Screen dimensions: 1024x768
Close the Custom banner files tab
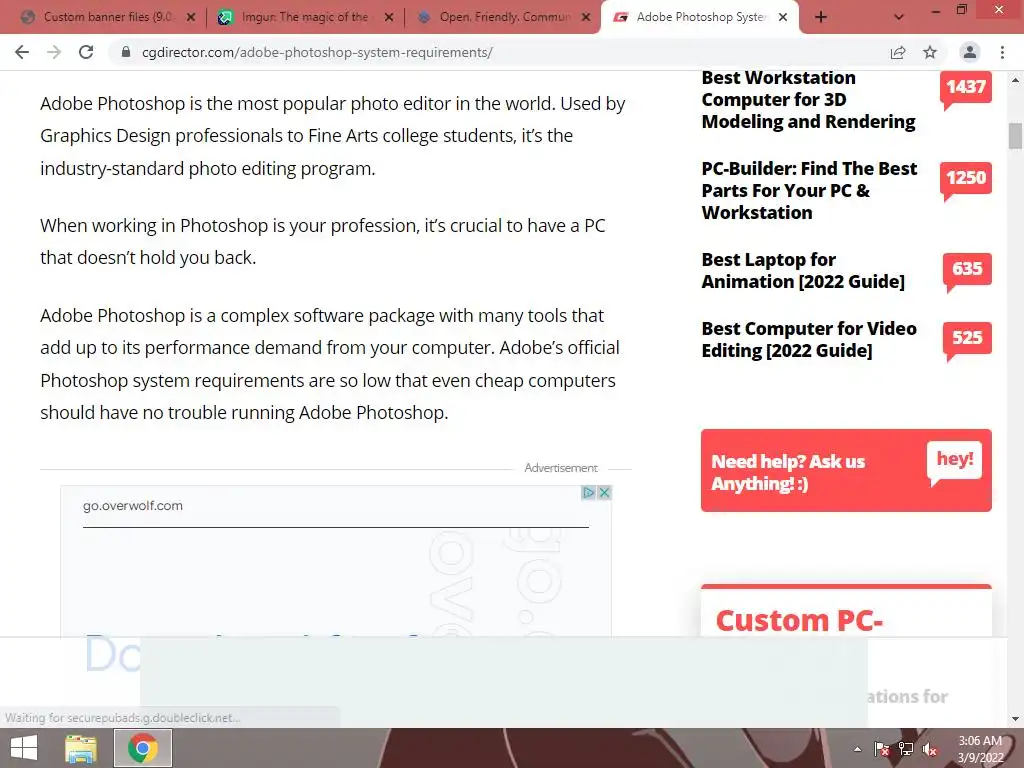pos(191,18)
